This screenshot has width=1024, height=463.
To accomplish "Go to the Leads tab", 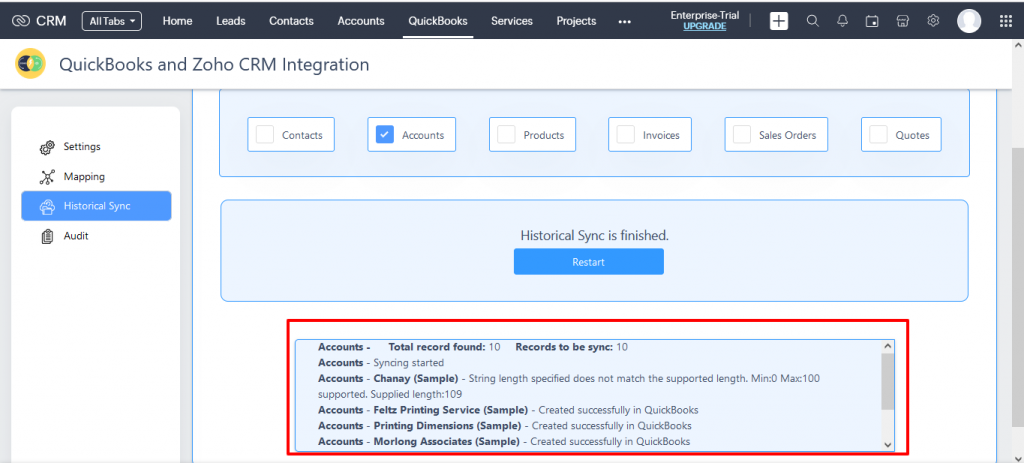I will pos(231,21).
